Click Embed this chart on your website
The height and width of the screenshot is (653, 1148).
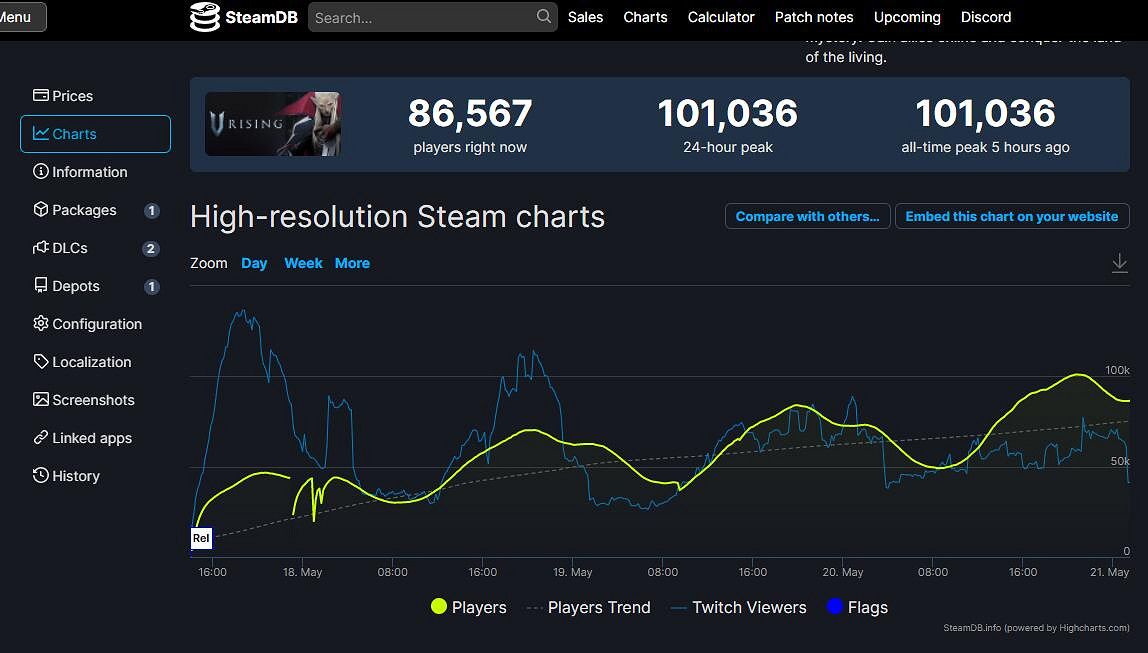(x=1012, y=216)
